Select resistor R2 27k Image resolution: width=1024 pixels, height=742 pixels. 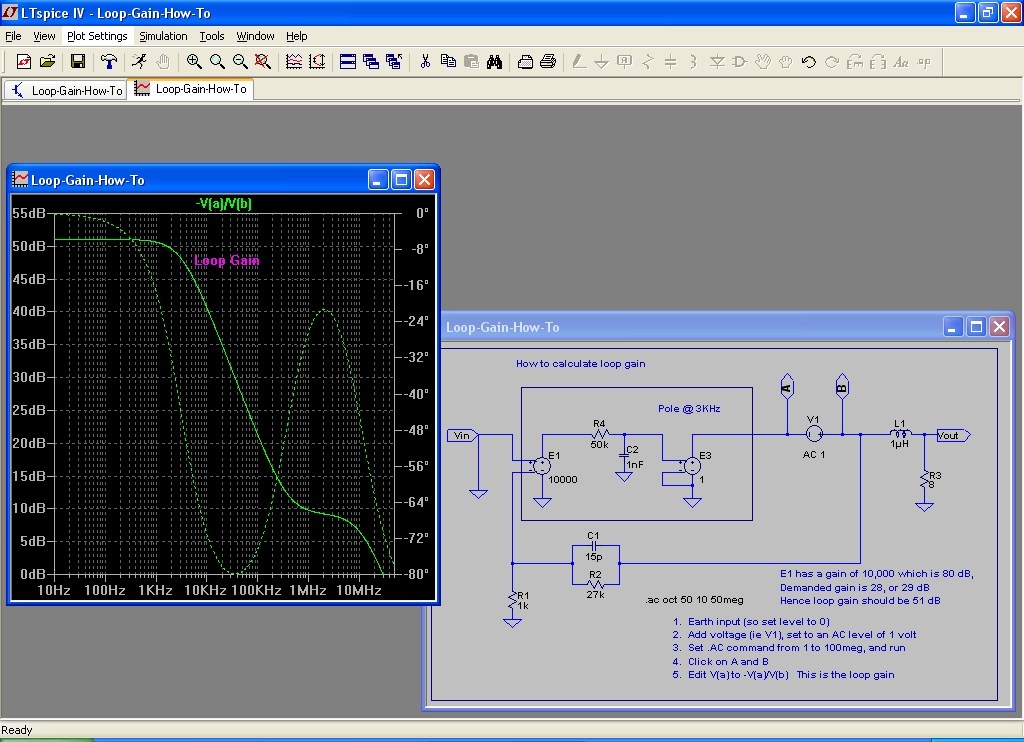tap(595, 584)
